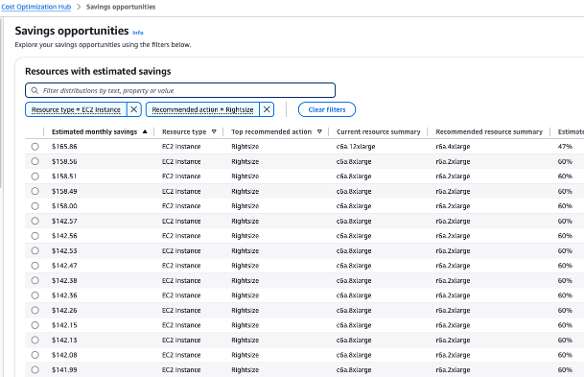Viewport: 584px width, 377px height.
Task: Click the Clear filters button
Action: click(x=327, y=110)
